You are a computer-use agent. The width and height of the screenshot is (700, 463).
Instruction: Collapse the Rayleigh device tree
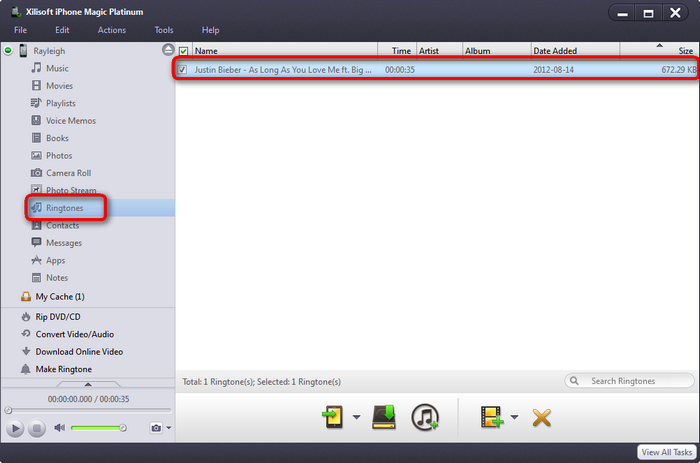pos(9,50)
